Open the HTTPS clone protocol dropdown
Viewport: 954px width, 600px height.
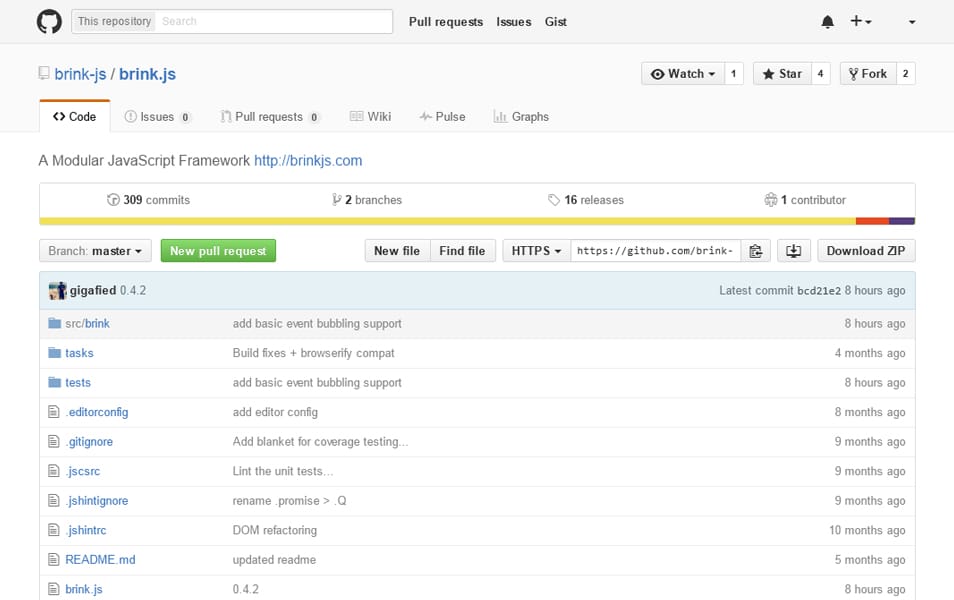(535, 250)
